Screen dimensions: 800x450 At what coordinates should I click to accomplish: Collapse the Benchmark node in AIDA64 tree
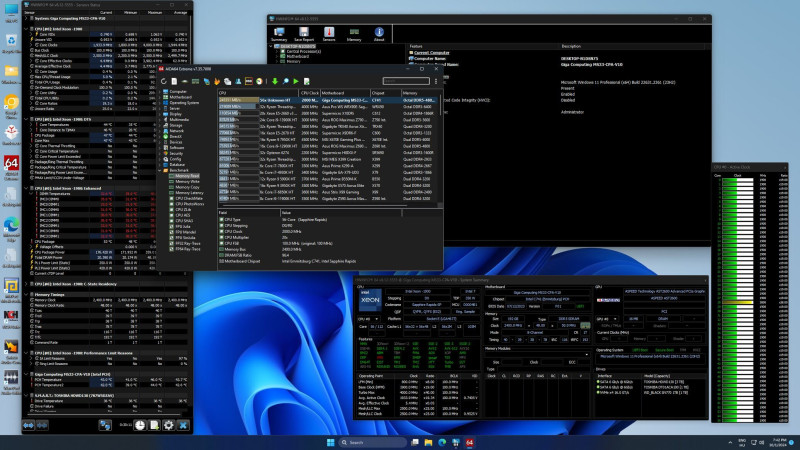(x=160, y=170)
